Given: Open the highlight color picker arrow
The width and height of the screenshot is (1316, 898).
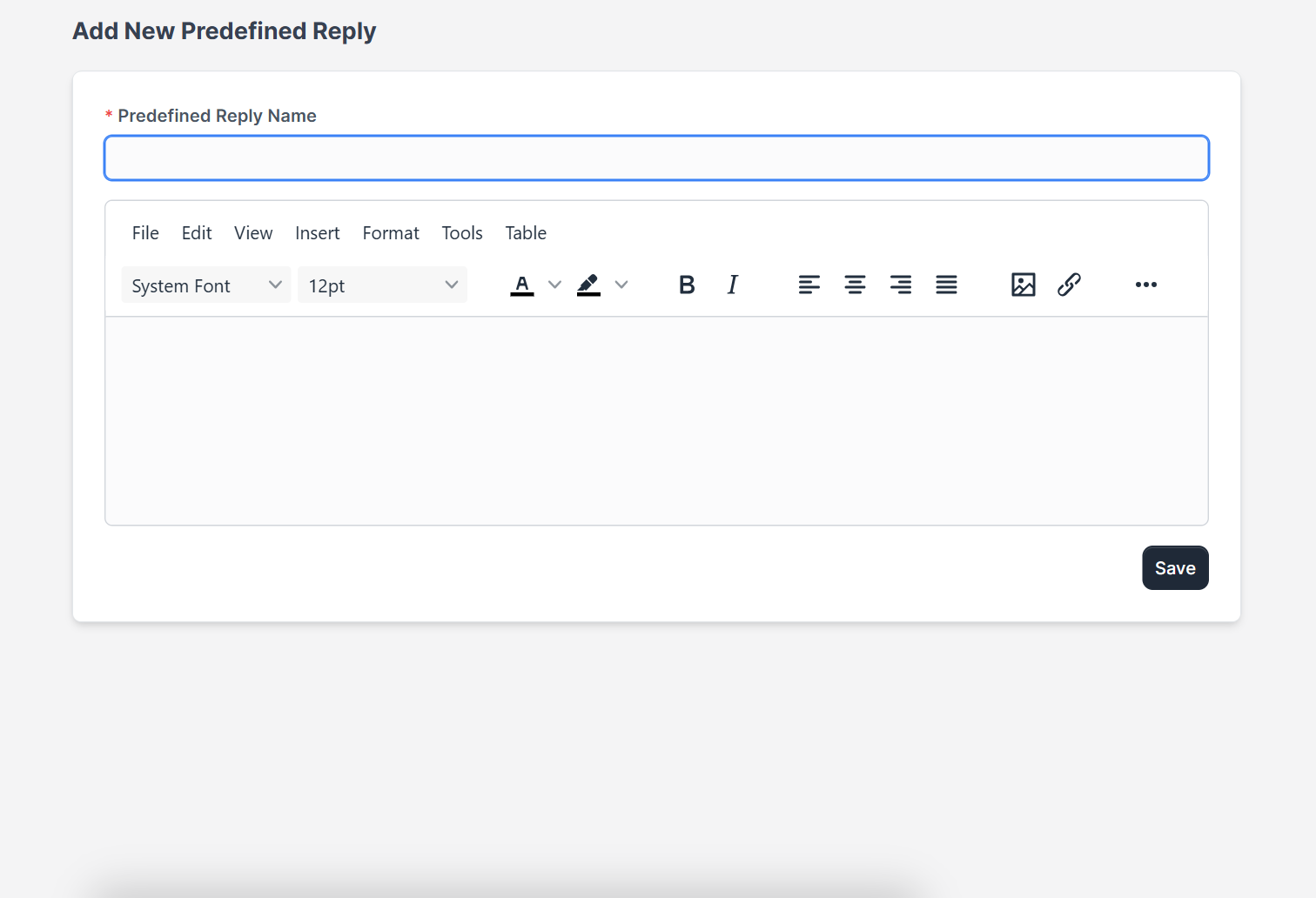Looking at the screenshot, I should 621,285.
